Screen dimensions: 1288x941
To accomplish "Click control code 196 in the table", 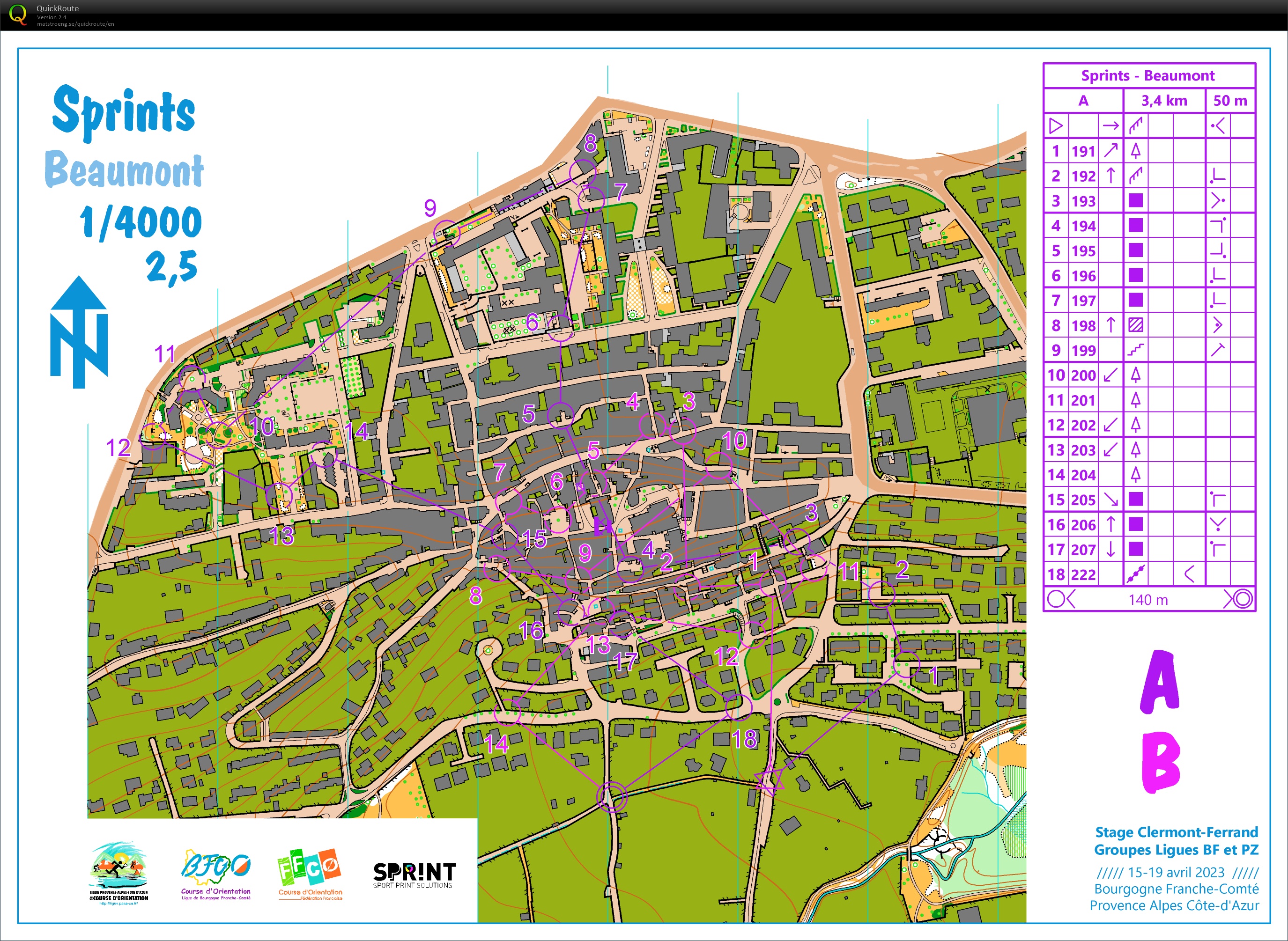I will point(1083,276).
